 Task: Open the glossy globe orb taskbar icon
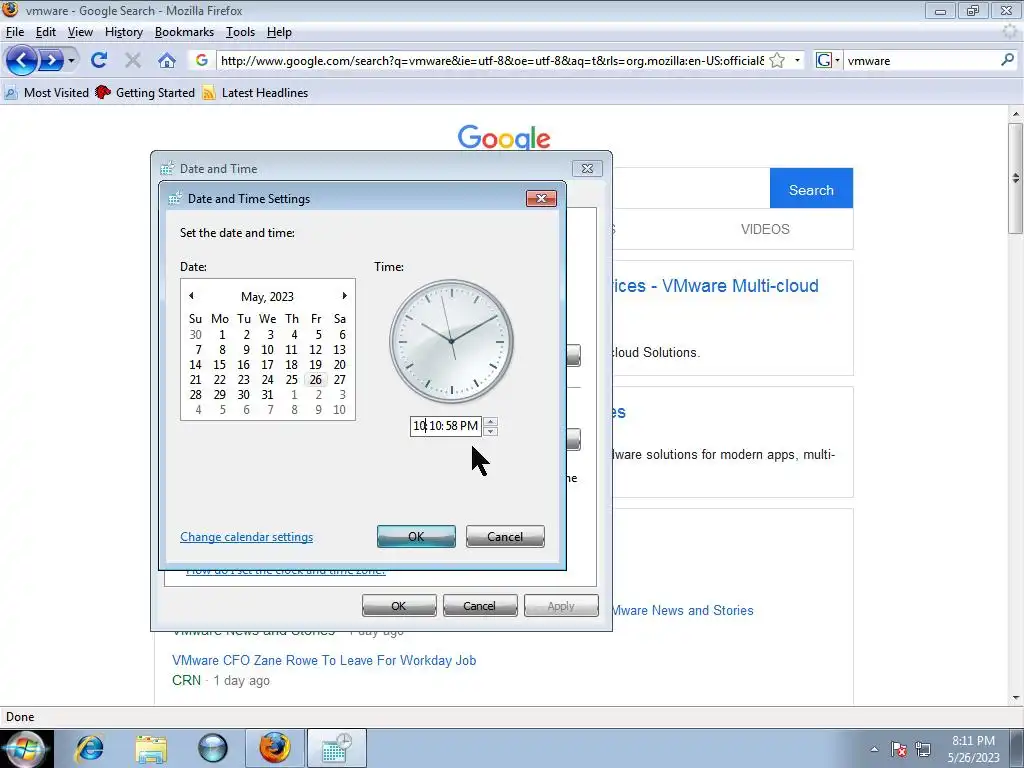(213, 748)
